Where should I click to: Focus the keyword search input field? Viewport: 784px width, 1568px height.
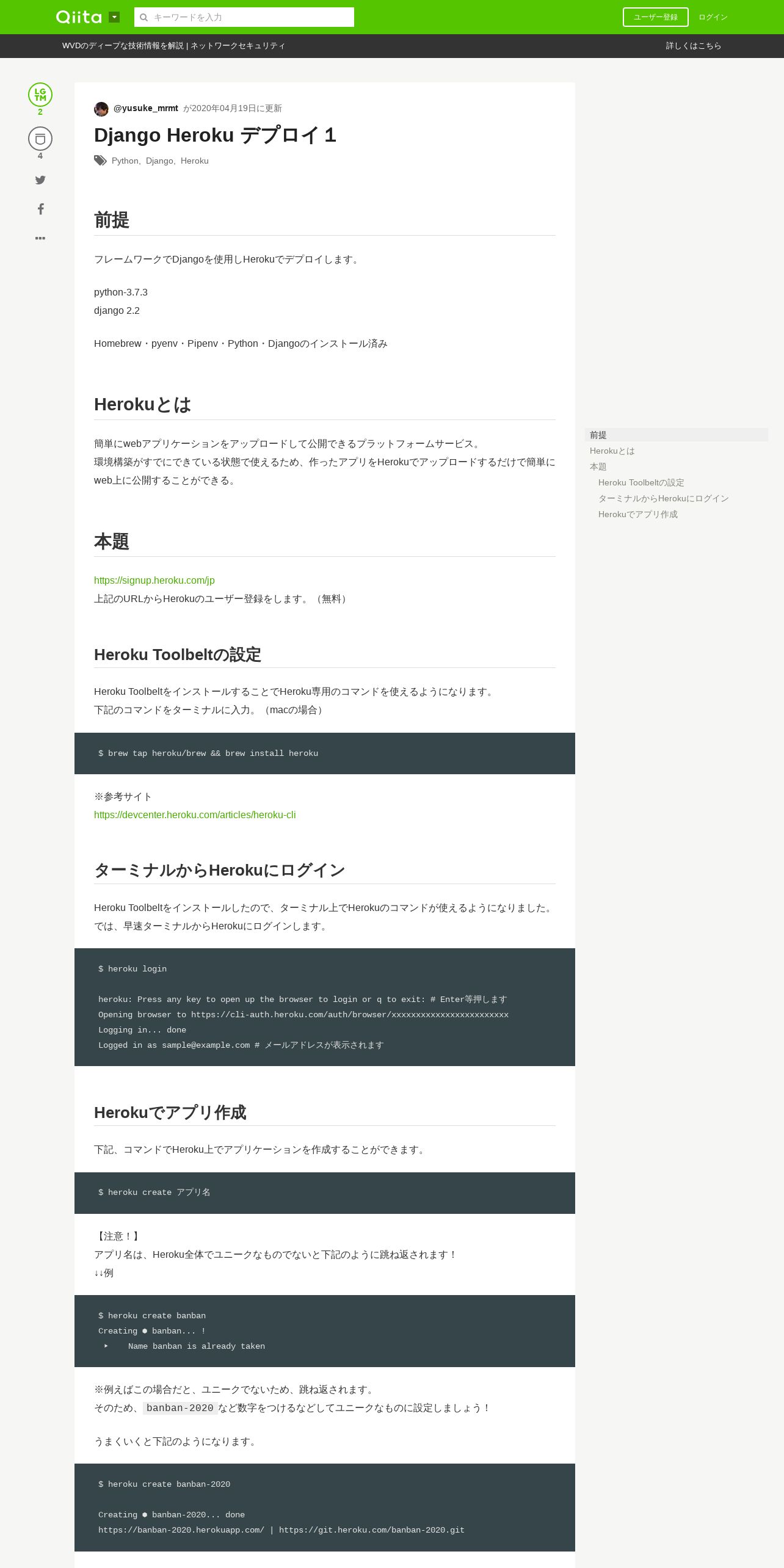pyautogui.click(x=244, y=17)
